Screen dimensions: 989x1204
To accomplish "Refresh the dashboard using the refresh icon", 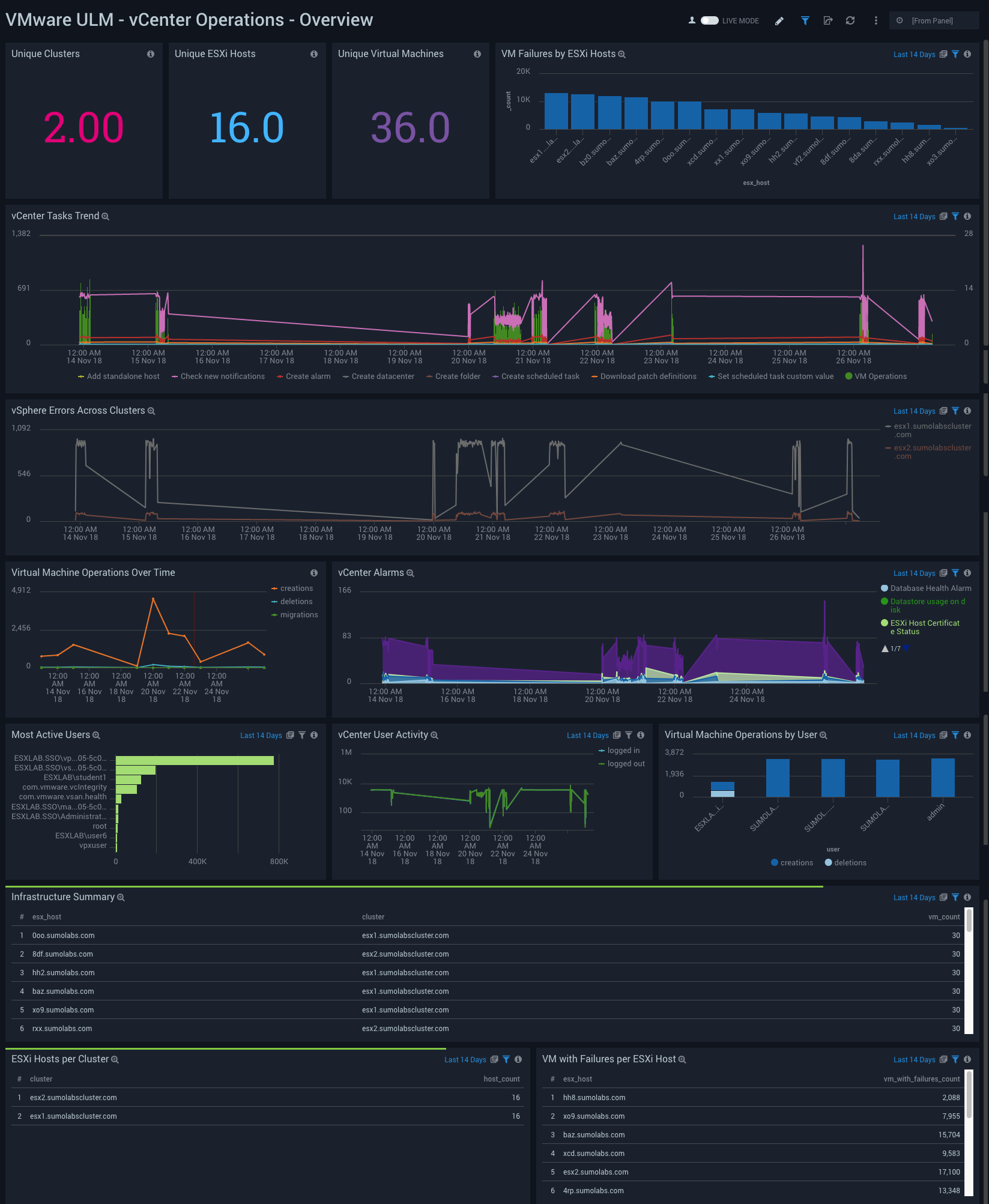I will [850, 21].
